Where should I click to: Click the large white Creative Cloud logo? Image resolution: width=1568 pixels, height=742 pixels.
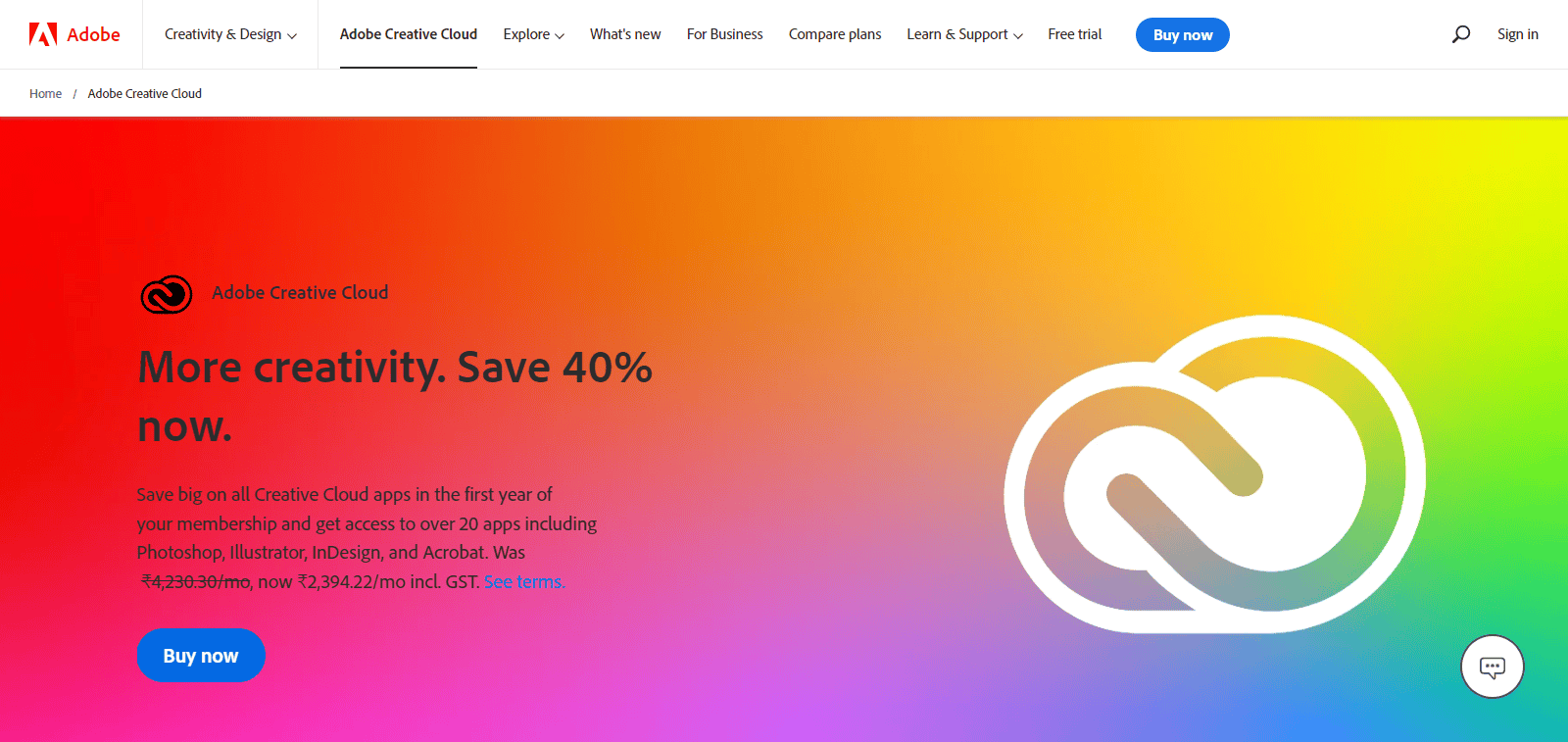(x=1214, y=473)
